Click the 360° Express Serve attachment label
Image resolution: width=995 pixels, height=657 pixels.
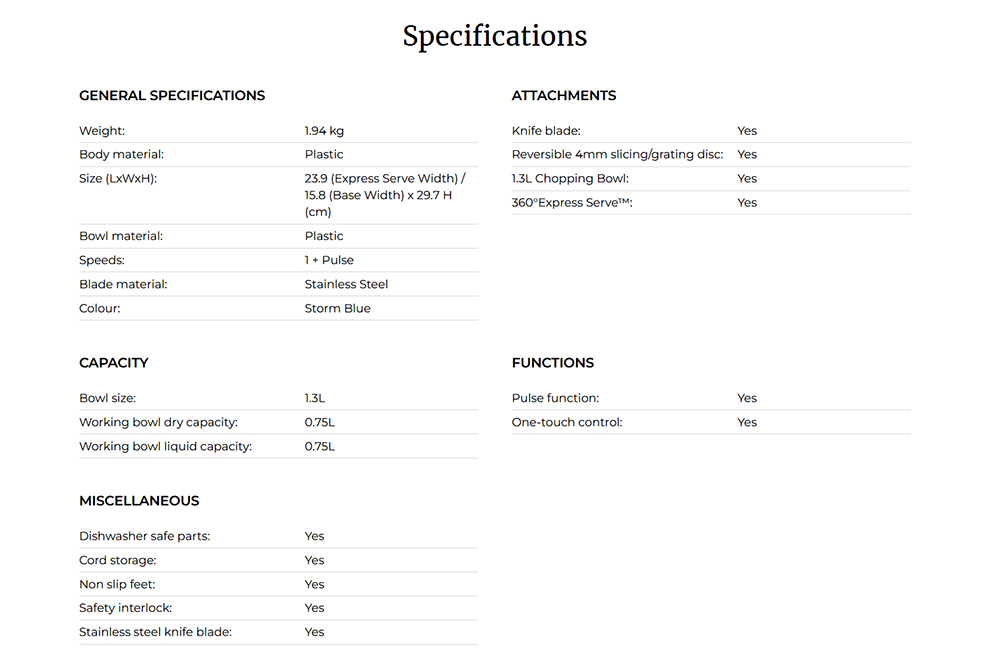pyautogui.click(x=572, y=203)
